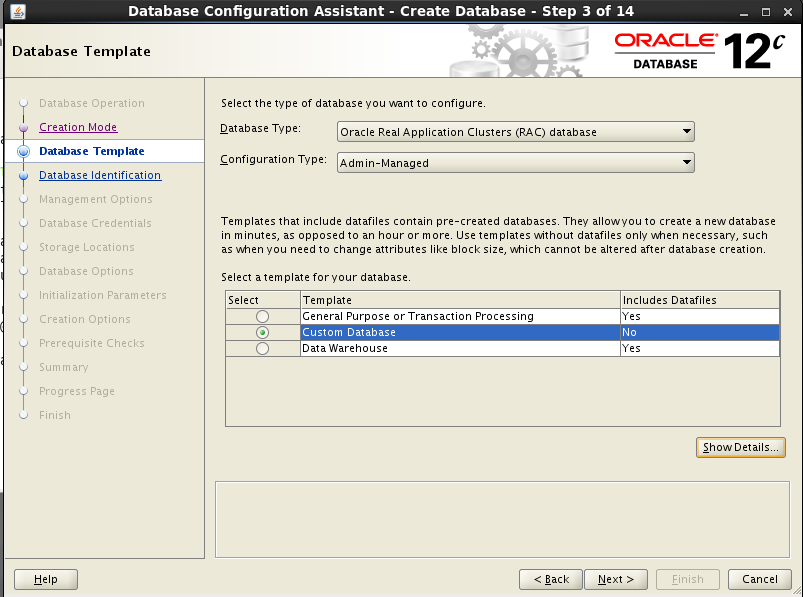
Task: Select the Custom Database radio button
Action: (x=262, y=332)
